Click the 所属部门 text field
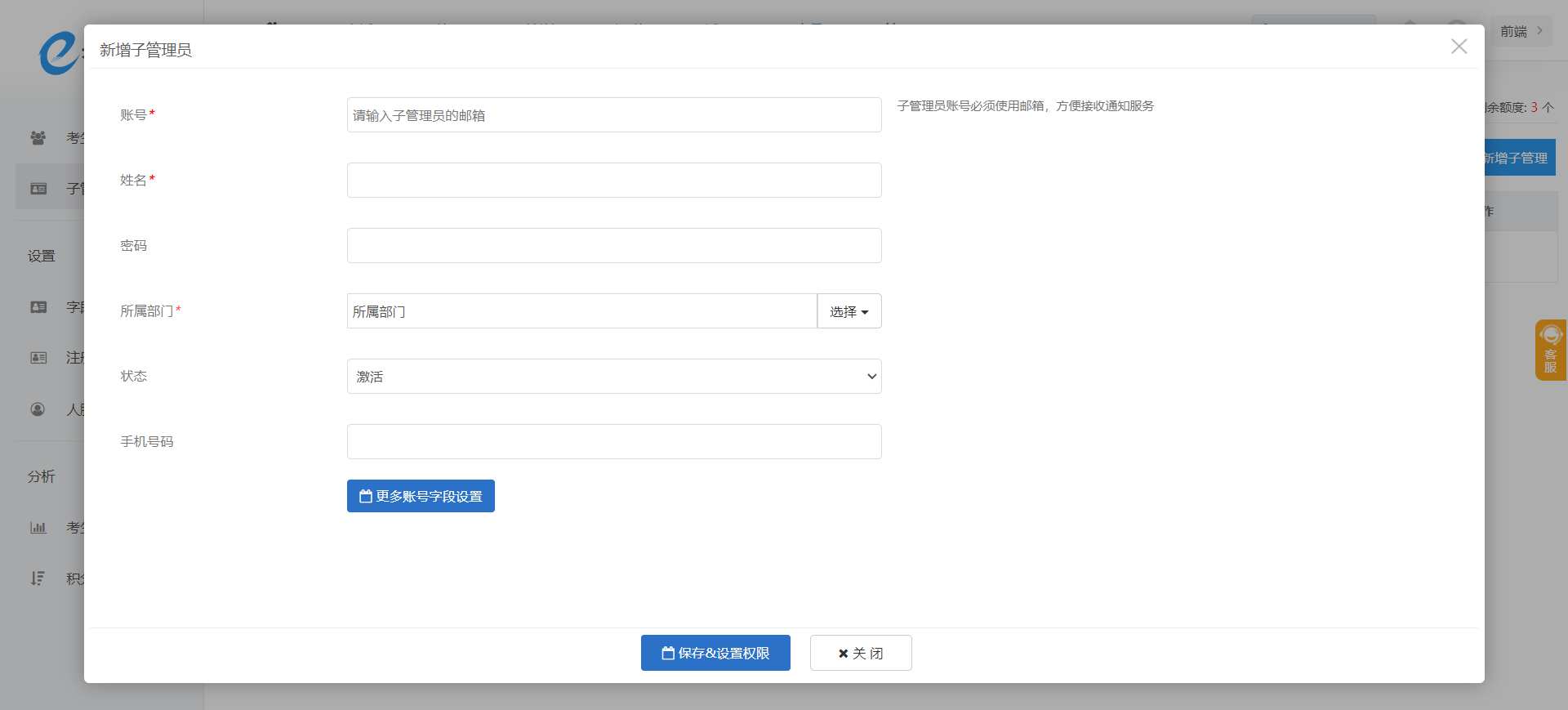1568x710 pixels. click(581, 311)
